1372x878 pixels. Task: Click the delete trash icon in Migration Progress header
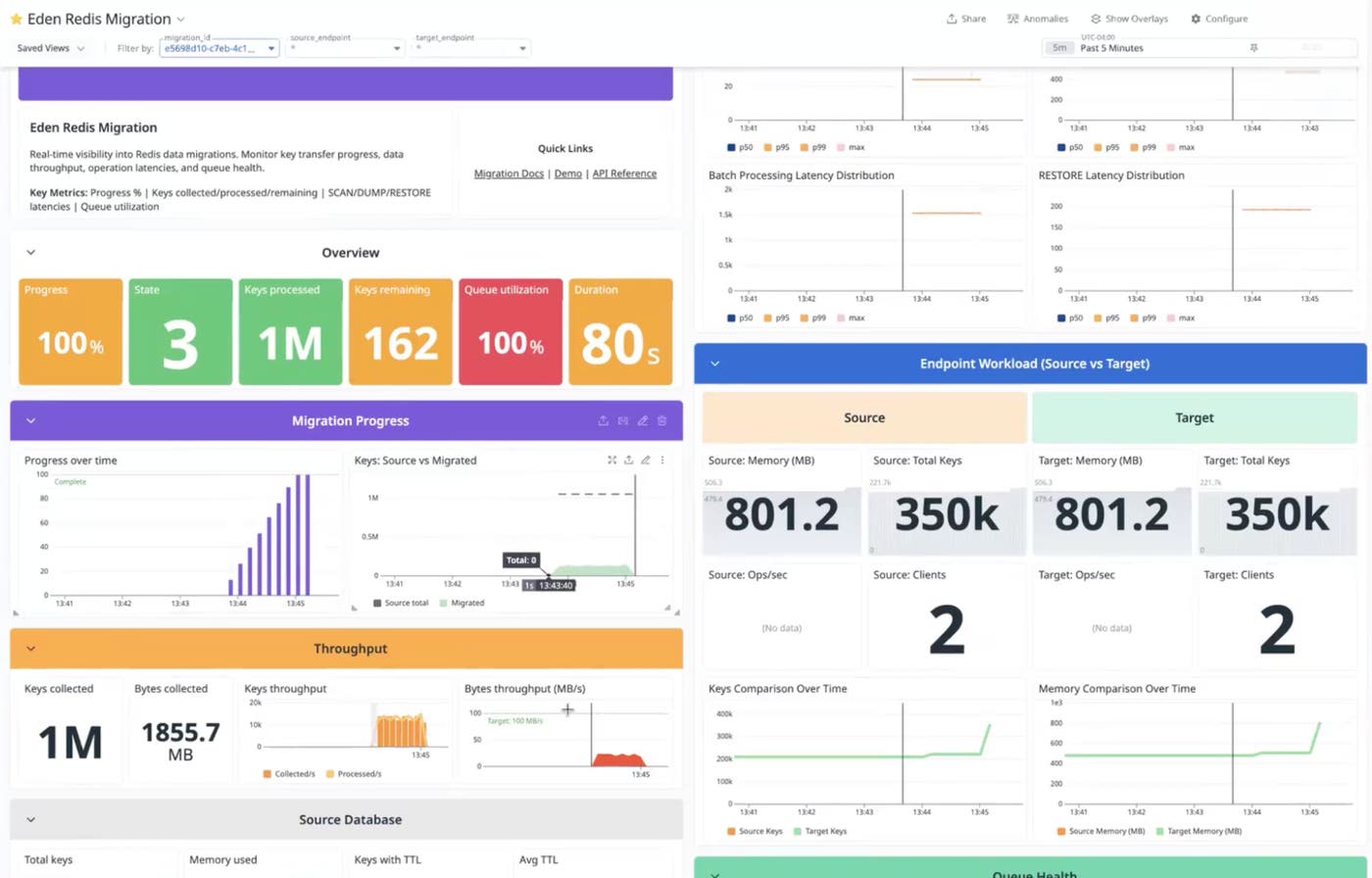[x=661, y=420]
